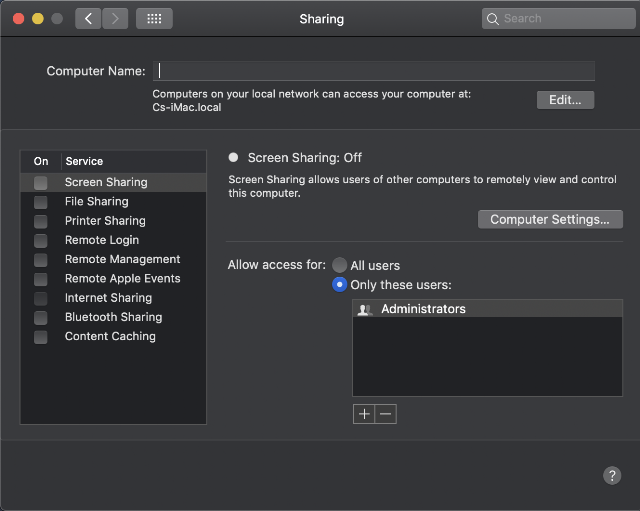This screenshot has height=511, width=640.
Task: Add a user with the plus button
Action: click(x=364, y=414)
